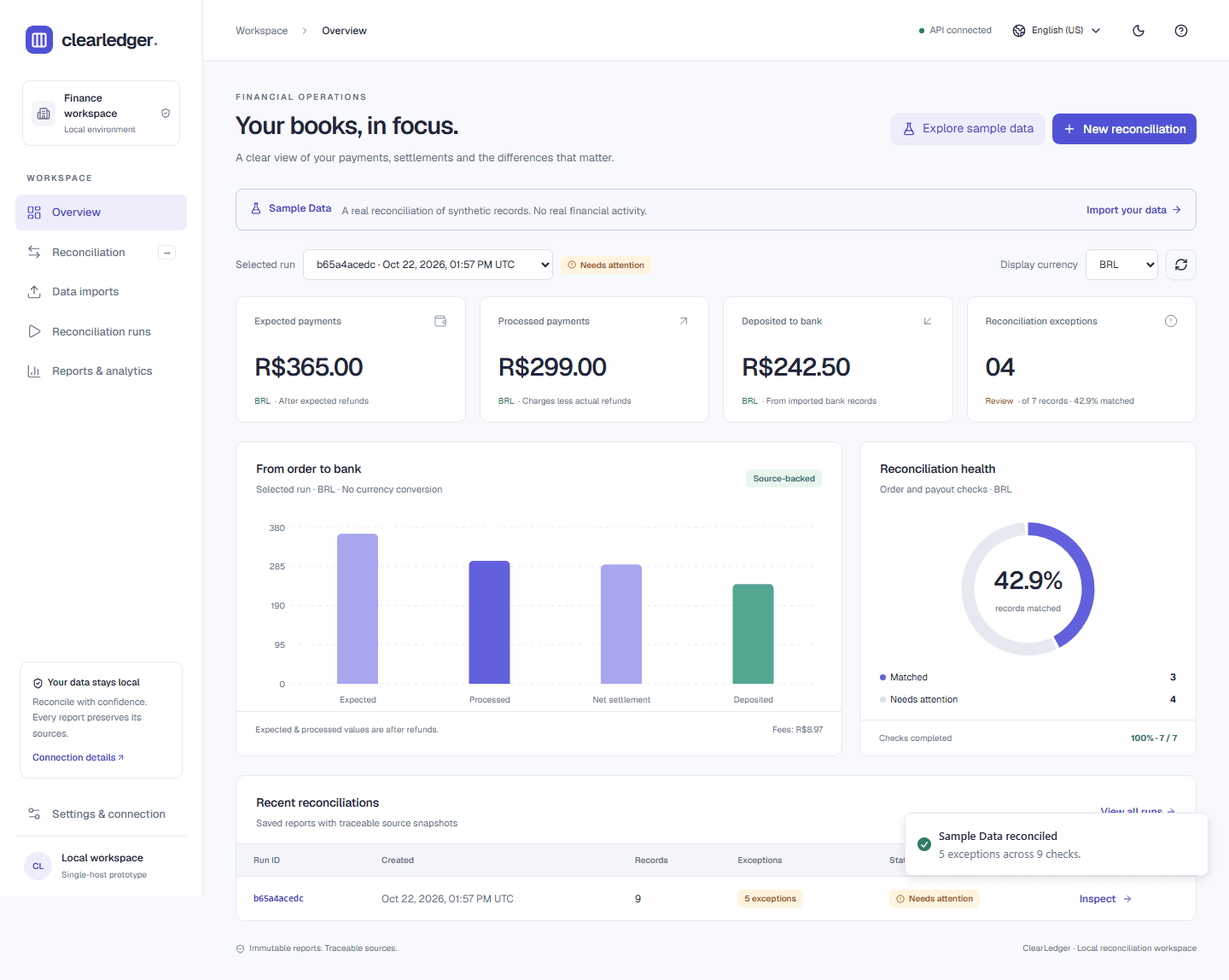The image size is (1229, 980).
Task: Click the alert icon on Reconciliation exceptions card
Action: pyautogui.click(x=1171, y=321)
